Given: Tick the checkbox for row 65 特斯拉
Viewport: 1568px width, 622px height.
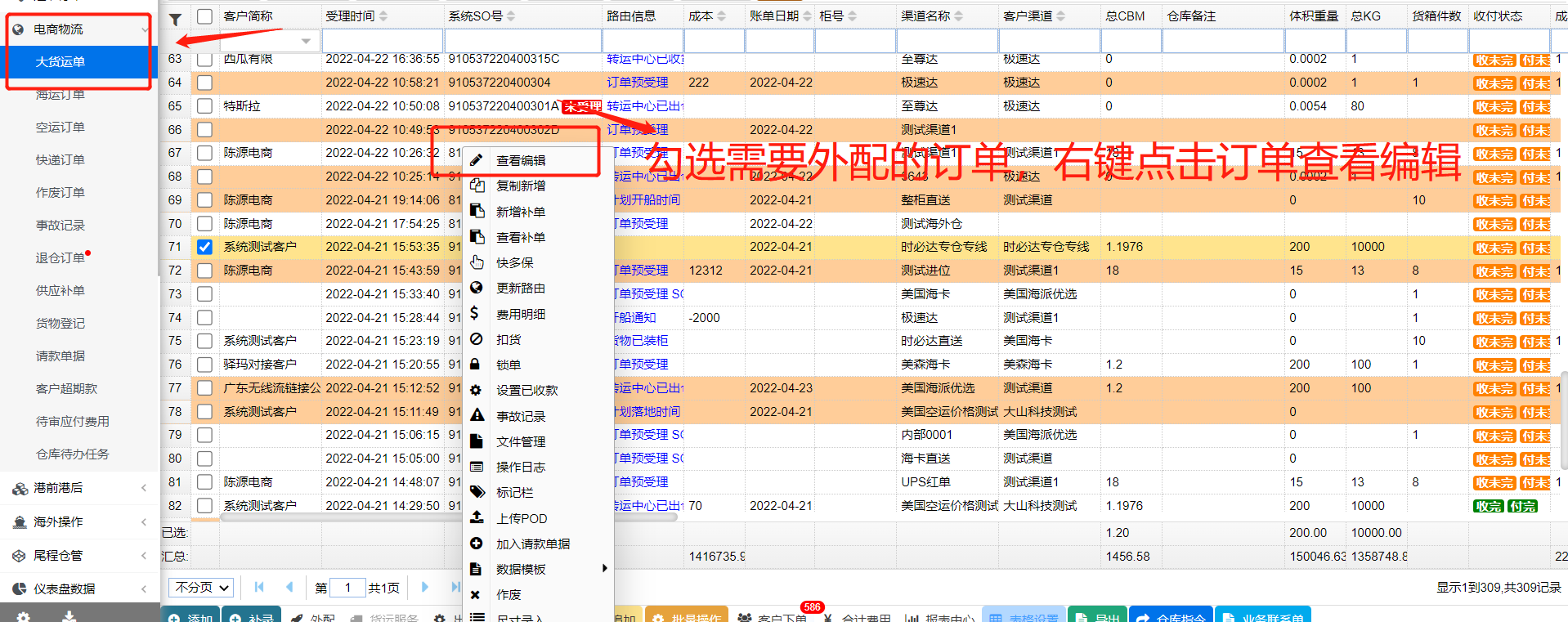Looking at the screenshot, I should (204, 106).
